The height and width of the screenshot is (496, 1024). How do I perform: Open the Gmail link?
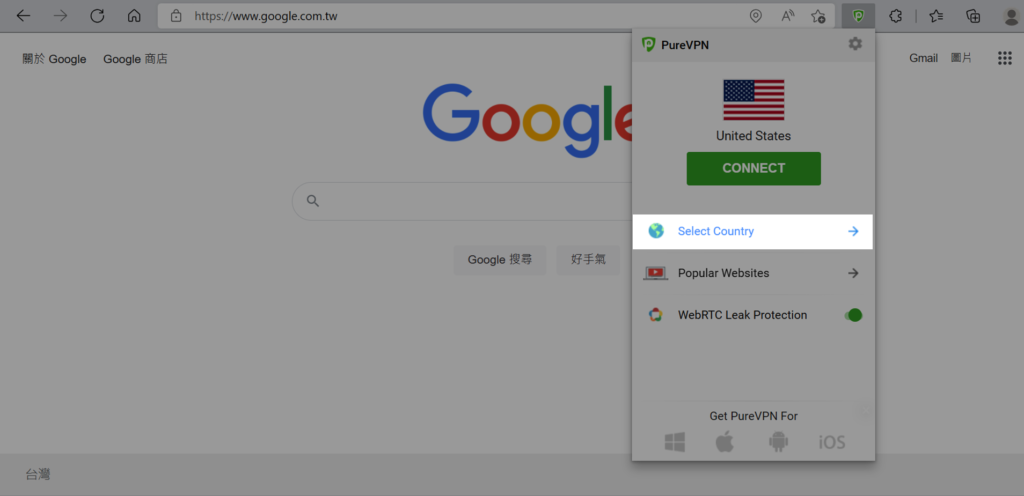tap(923, 58)
